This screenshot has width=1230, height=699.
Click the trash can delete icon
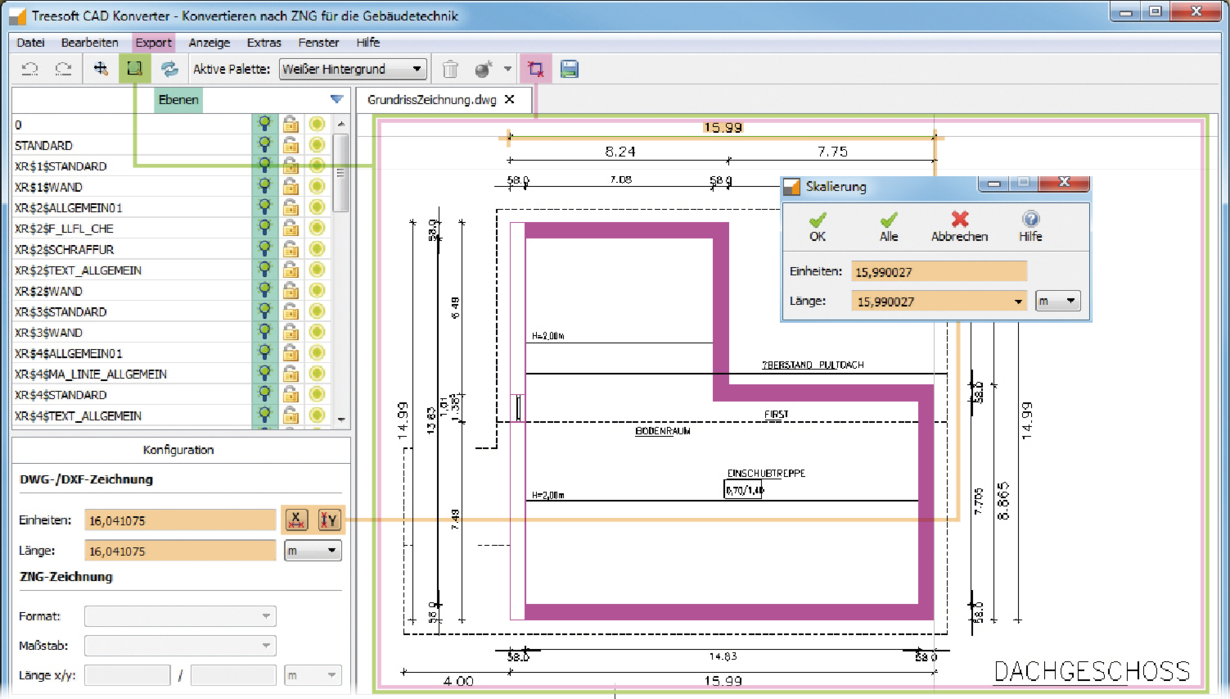tap(451, 69)
